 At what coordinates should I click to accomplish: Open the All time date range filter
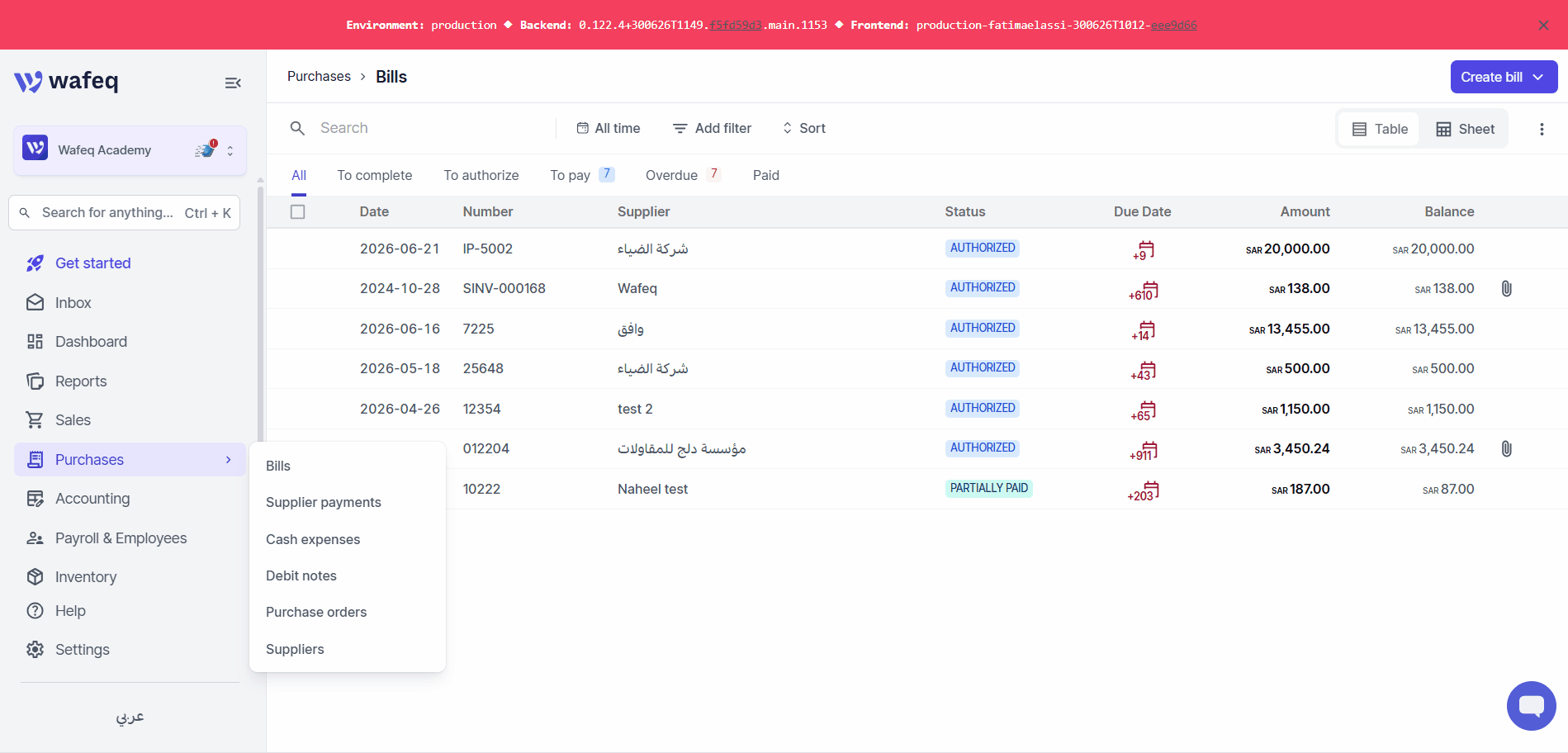pyautogui.click(x=609, y=128)
